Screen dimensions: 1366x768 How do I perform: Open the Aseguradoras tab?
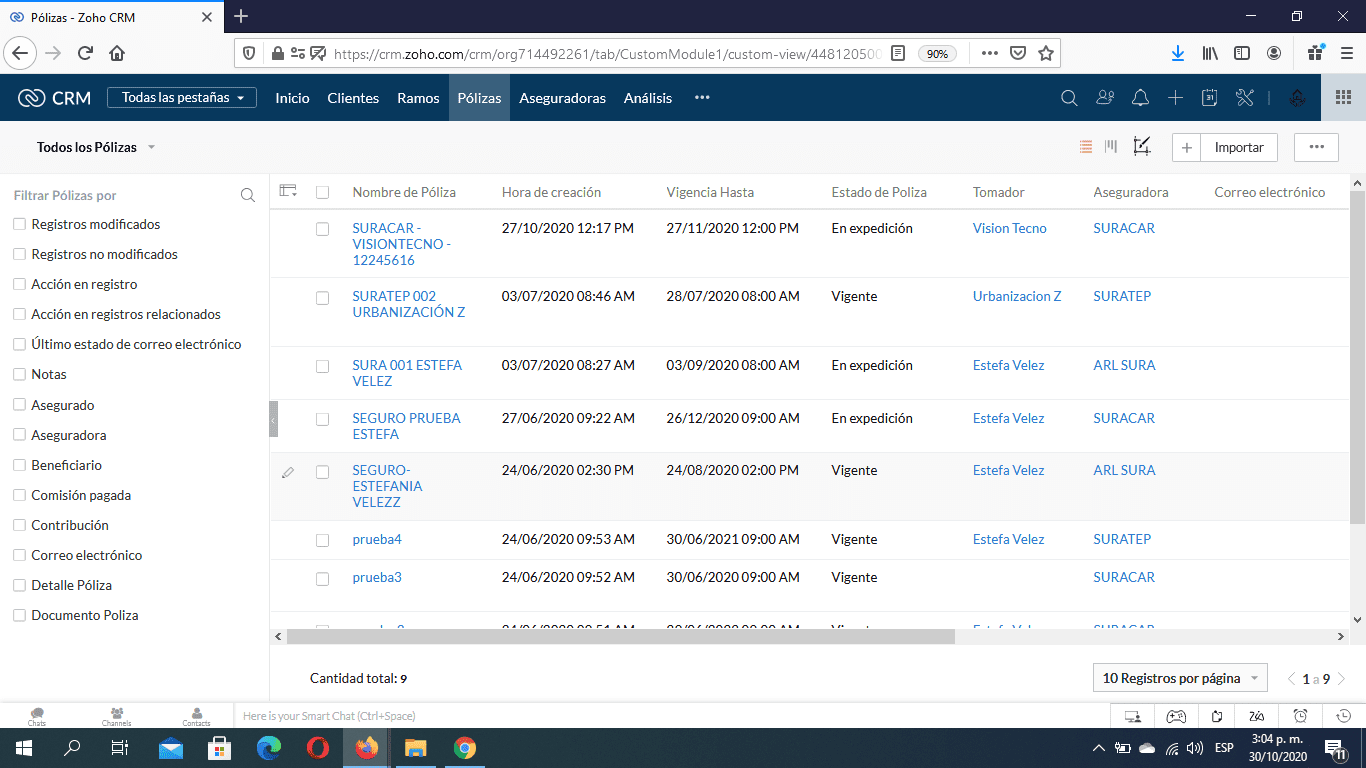click(562, 98)
